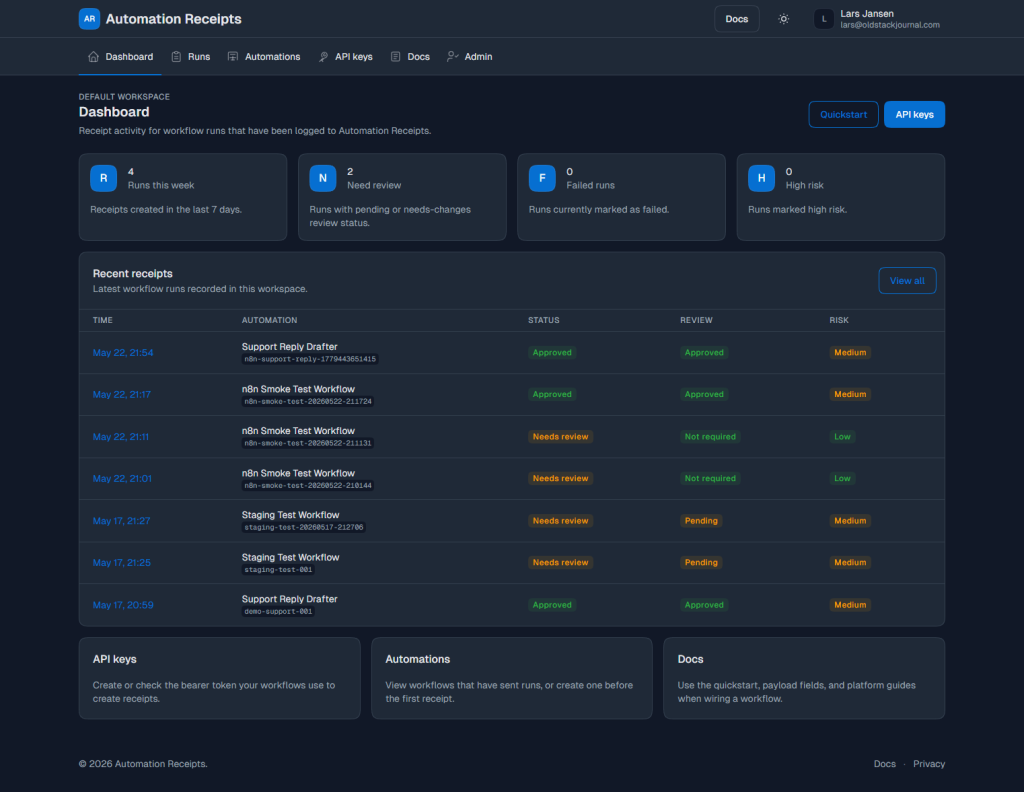Open the May 17, 21:27 receipt link
Viewport: 1024px width, 792px height.
121,521
